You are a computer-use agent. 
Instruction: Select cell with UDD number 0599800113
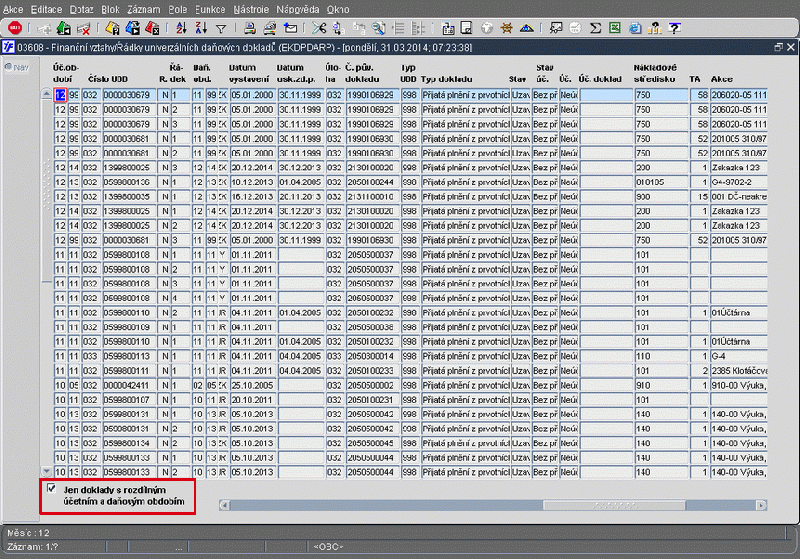click(x=129, y=357)
